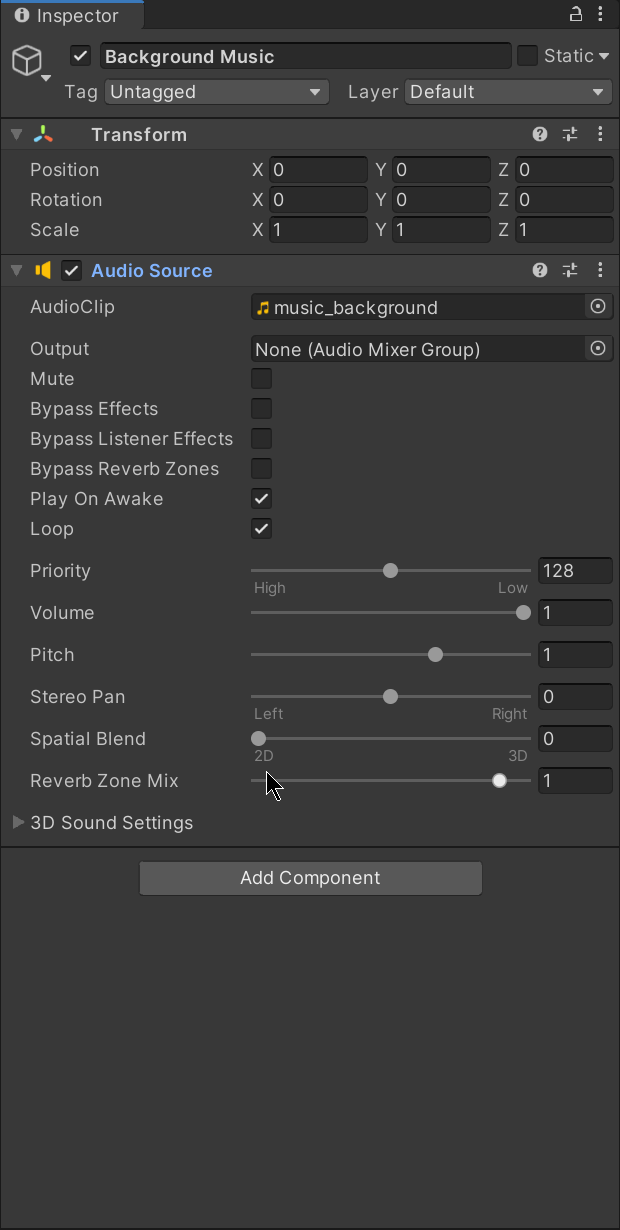Open Transform component help reference

(x=540, y=134)
